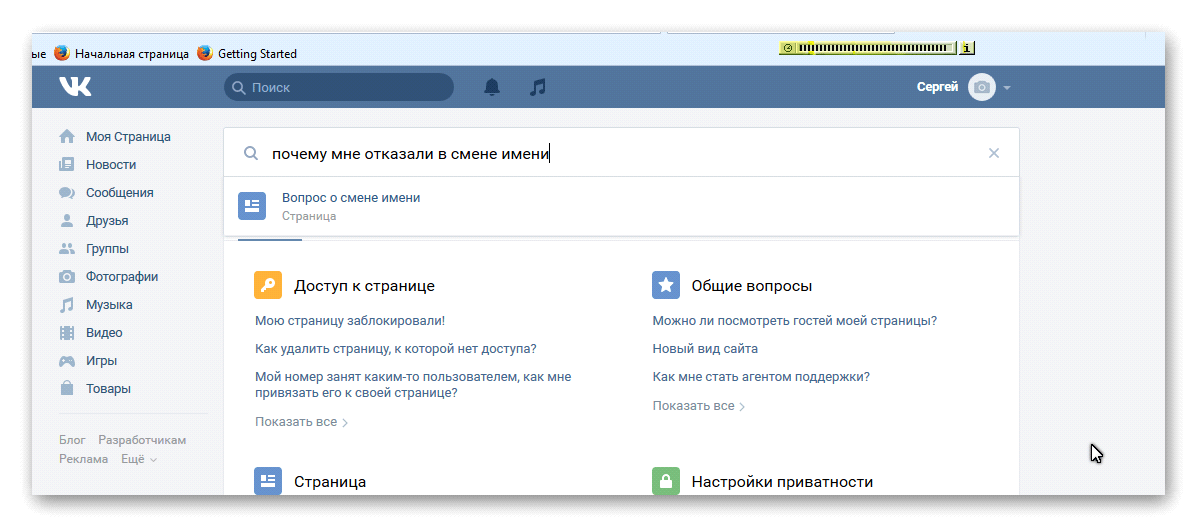Click the header Поиск search field

click(340, 87)
